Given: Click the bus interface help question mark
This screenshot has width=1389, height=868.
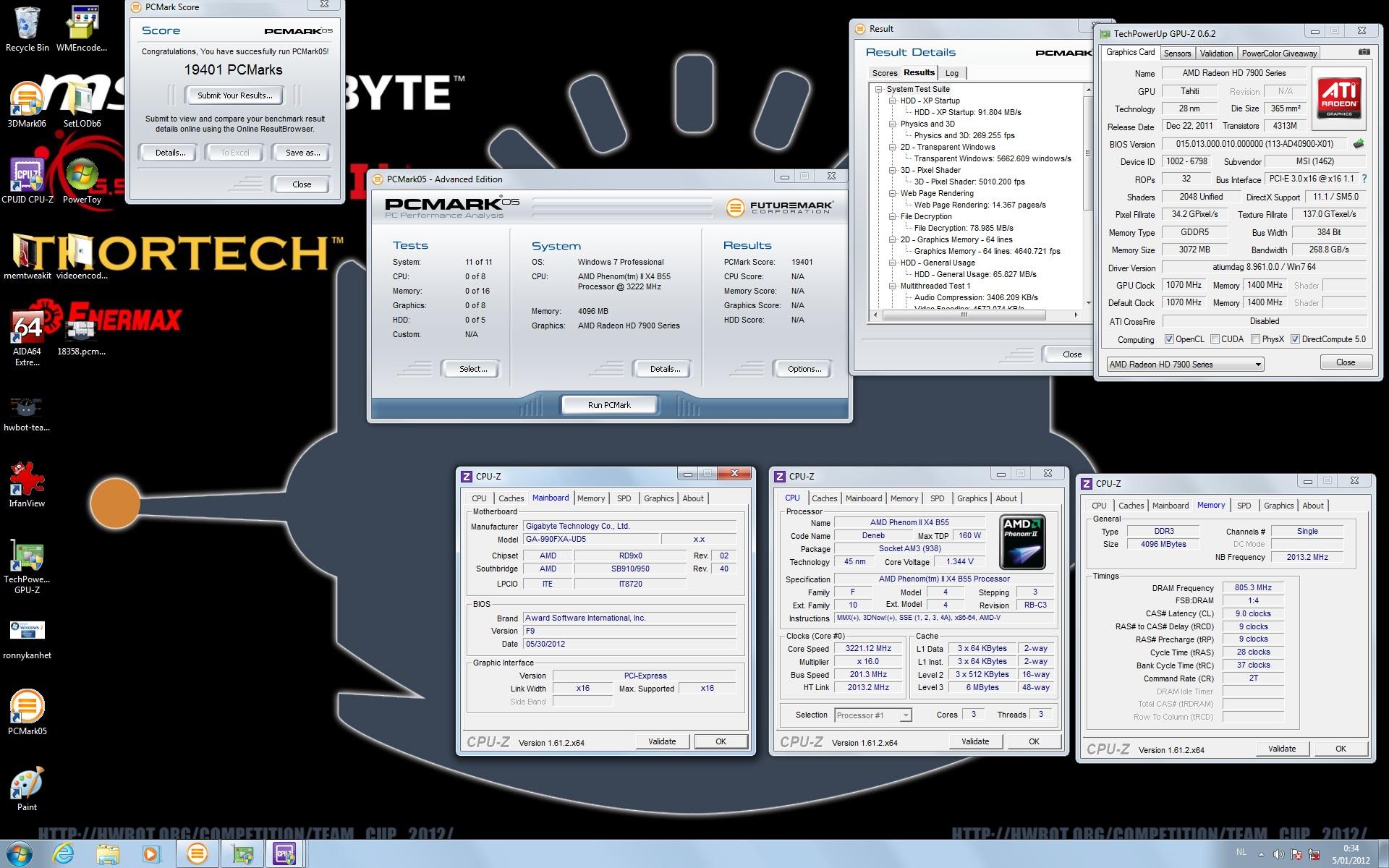Looking at the screenshot, I should 1364,179.
